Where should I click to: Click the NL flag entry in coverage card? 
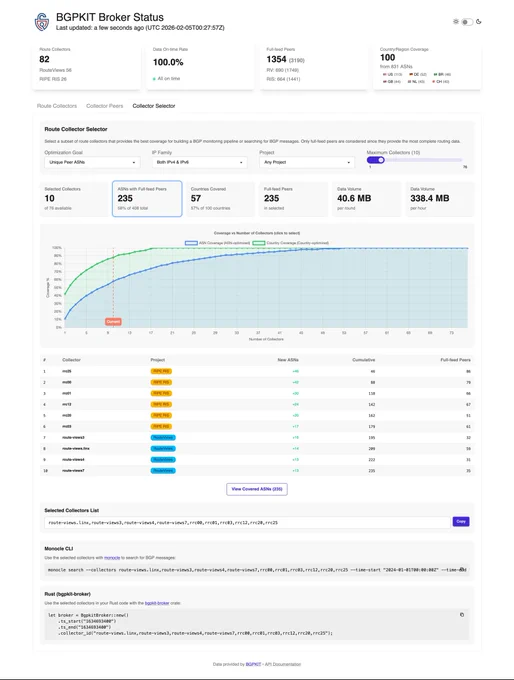coord(416,82)
